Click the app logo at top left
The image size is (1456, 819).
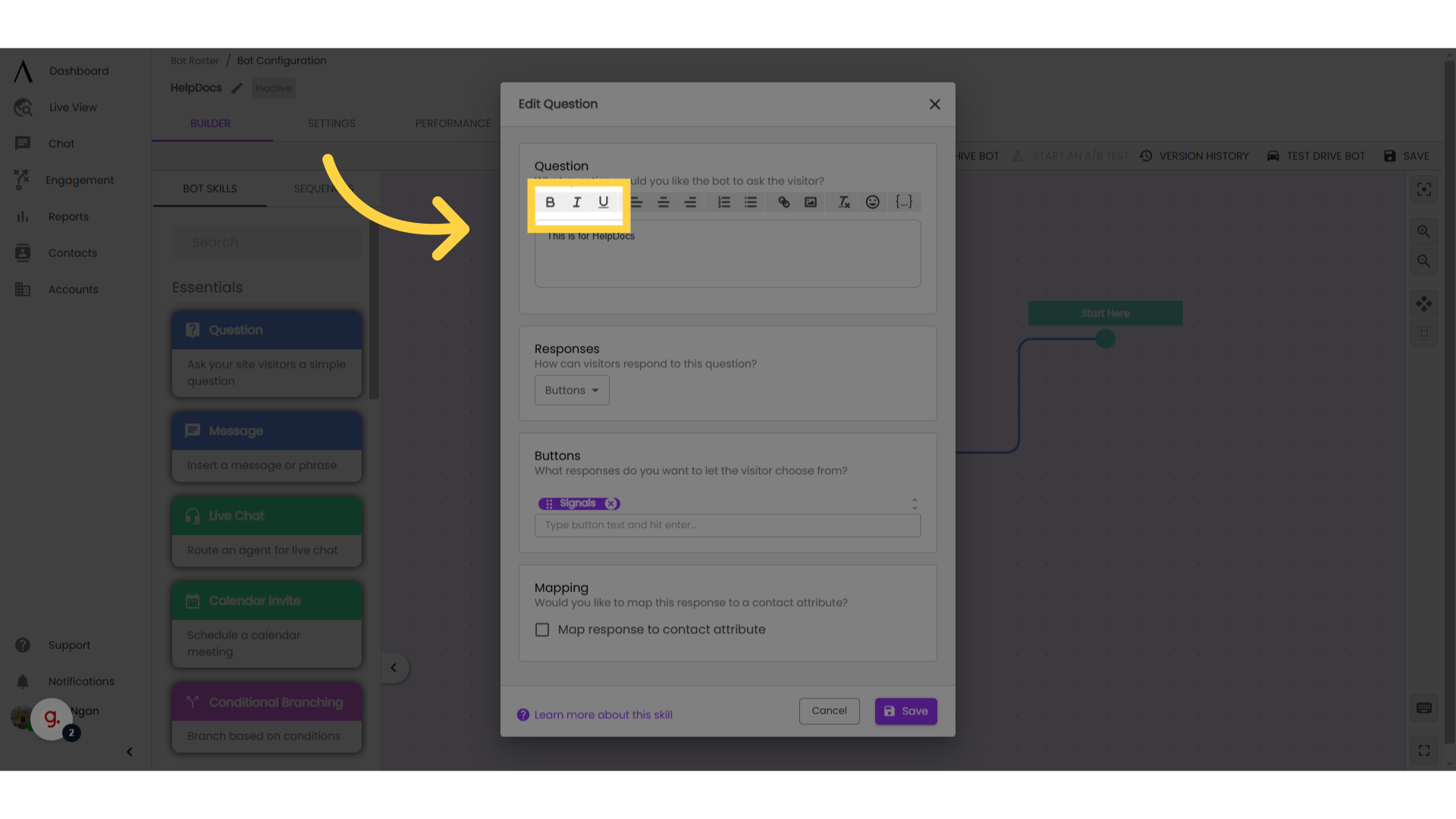[x=24, y=71]
